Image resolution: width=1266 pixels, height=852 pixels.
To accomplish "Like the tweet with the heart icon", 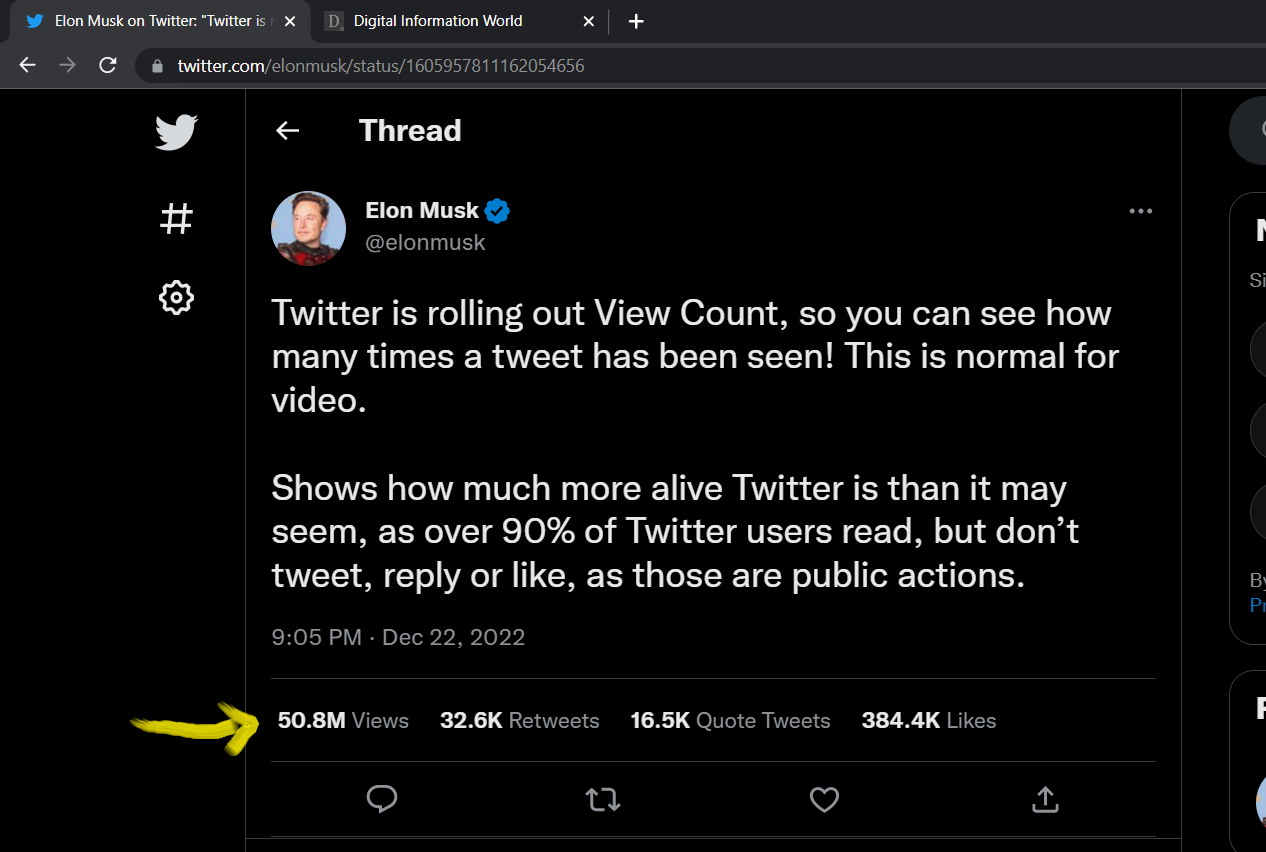I will [824, 799].
